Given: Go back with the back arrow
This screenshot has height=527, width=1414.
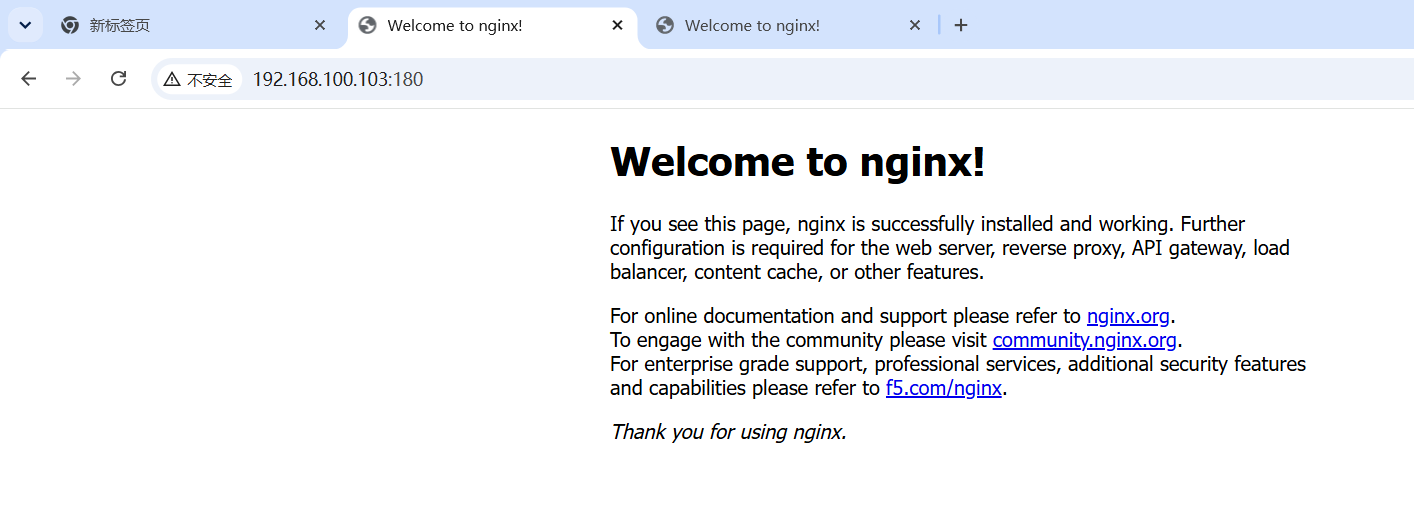Looking at the screenshot, I should pos(29,78).
